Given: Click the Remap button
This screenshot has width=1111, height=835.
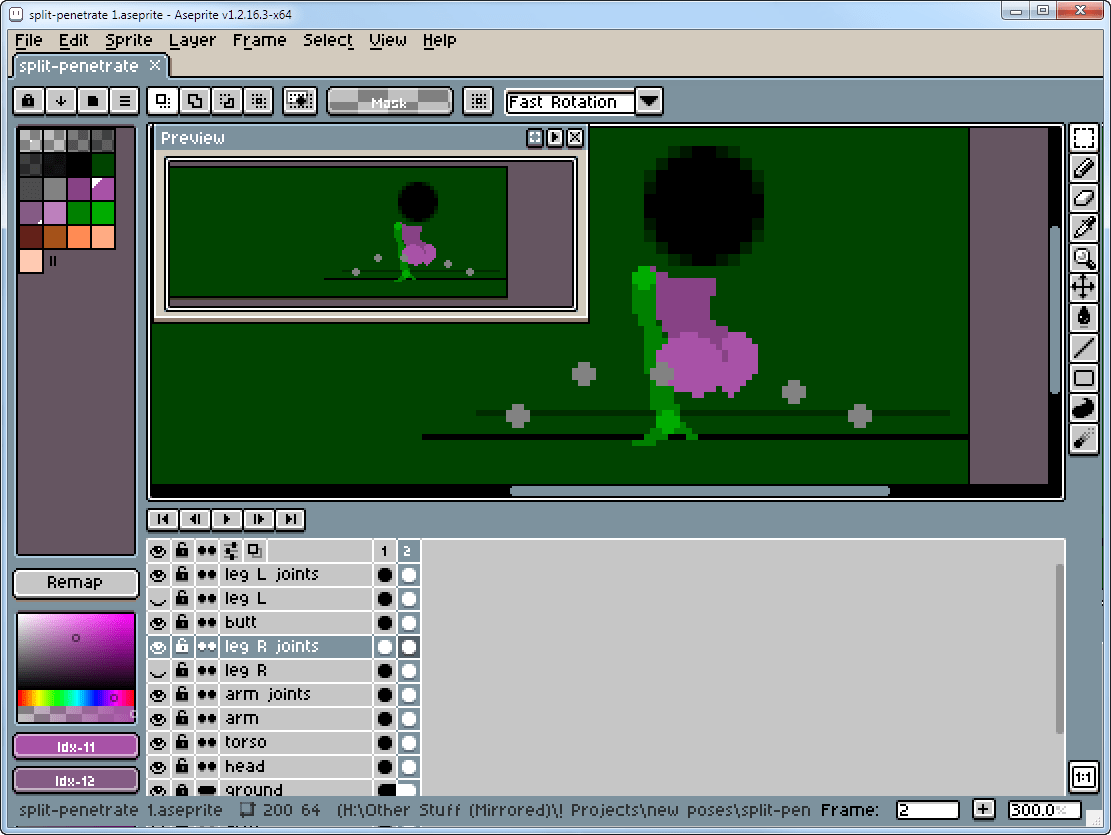Looking at the screenshot, I should point(75,582).
